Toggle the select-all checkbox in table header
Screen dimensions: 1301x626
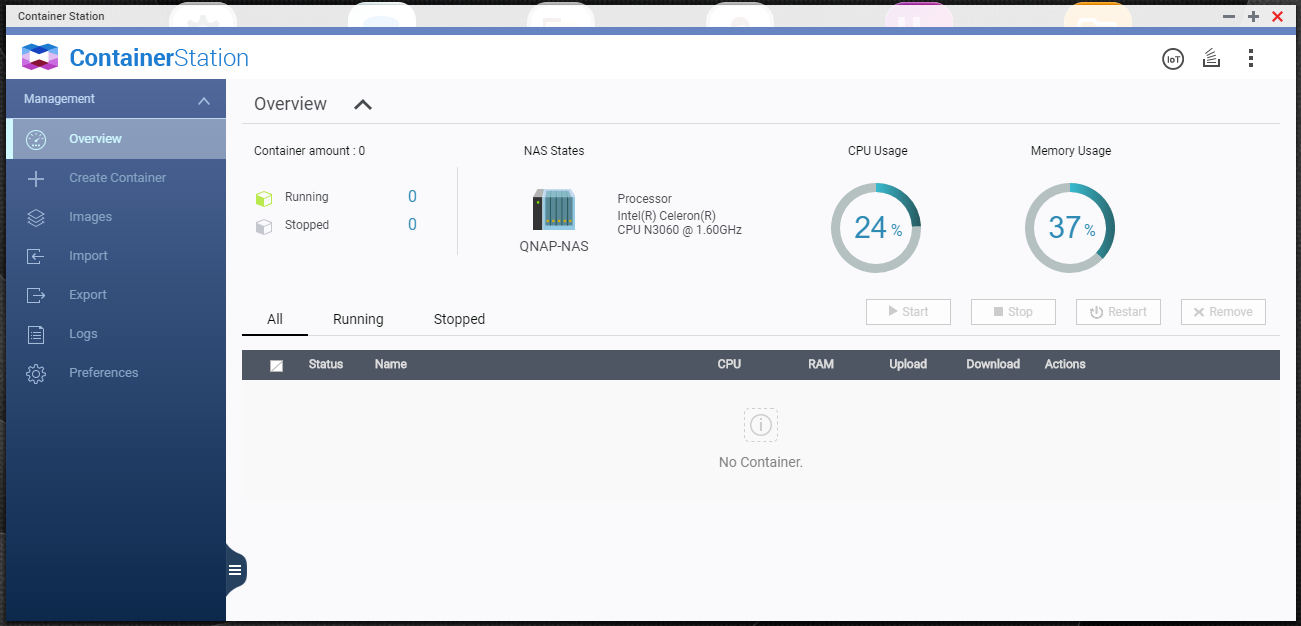tap(277, 365)
